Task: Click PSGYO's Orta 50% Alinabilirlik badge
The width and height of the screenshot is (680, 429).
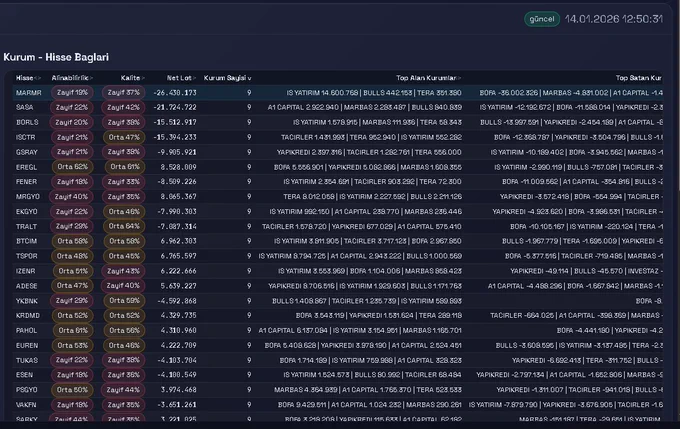Action: (x=72, y=390)
